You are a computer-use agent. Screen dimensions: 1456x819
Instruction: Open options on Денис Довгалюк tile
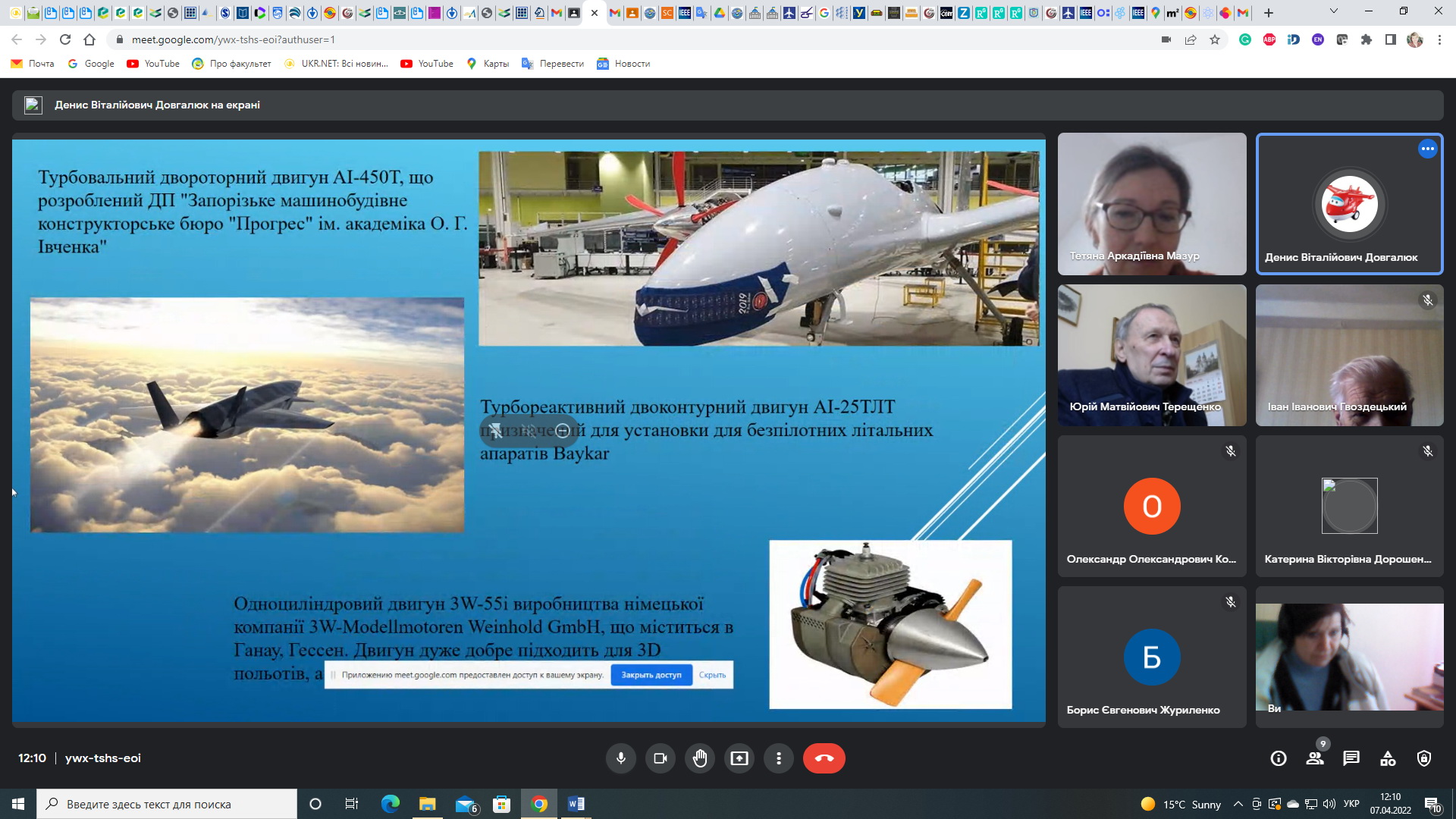pos(1427,149)
